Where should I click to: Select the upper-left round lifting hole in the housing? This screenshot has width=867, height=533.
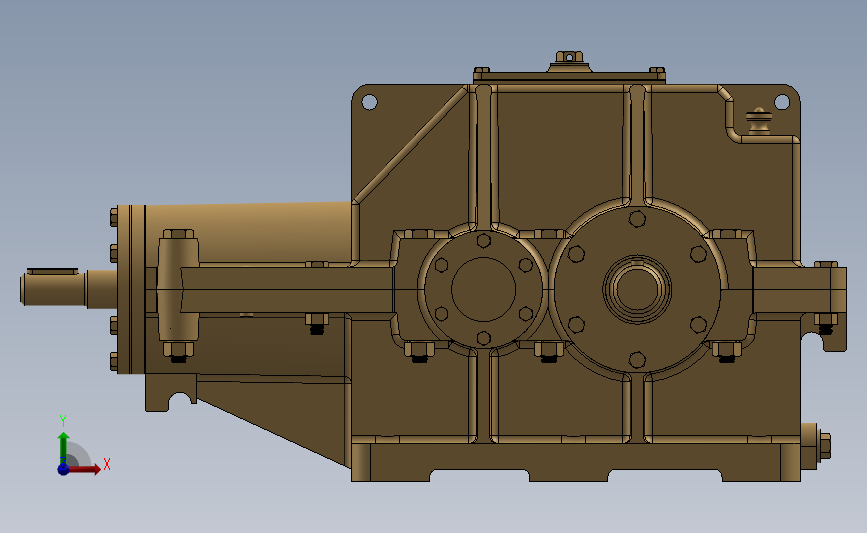(369, 102)
